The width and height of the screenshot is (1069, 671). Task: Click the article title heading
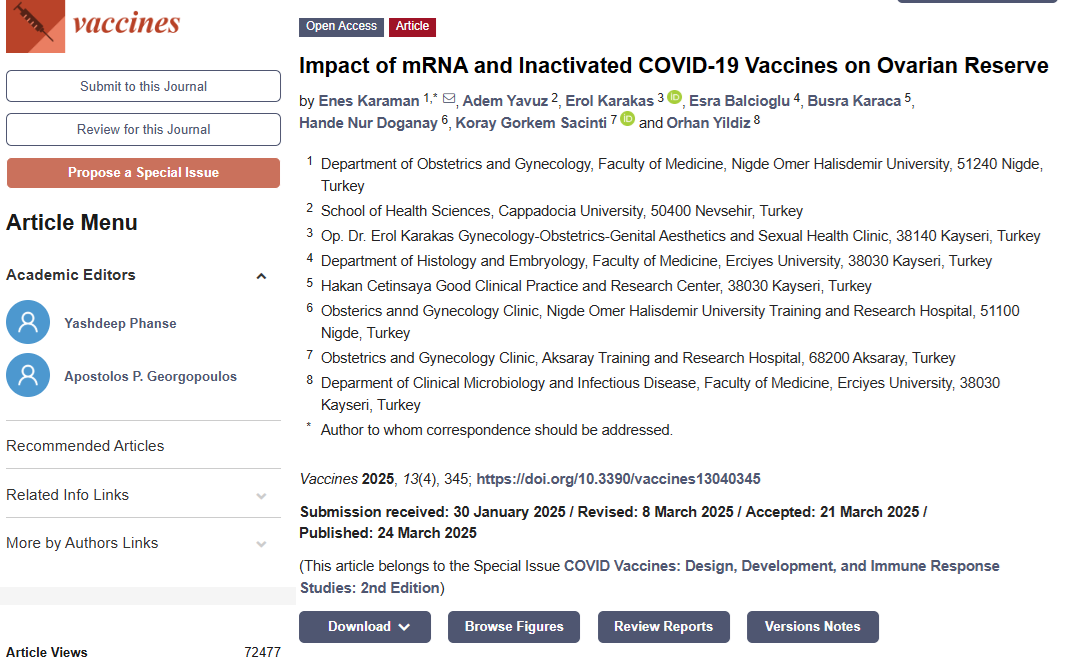[x=674, y=65]
